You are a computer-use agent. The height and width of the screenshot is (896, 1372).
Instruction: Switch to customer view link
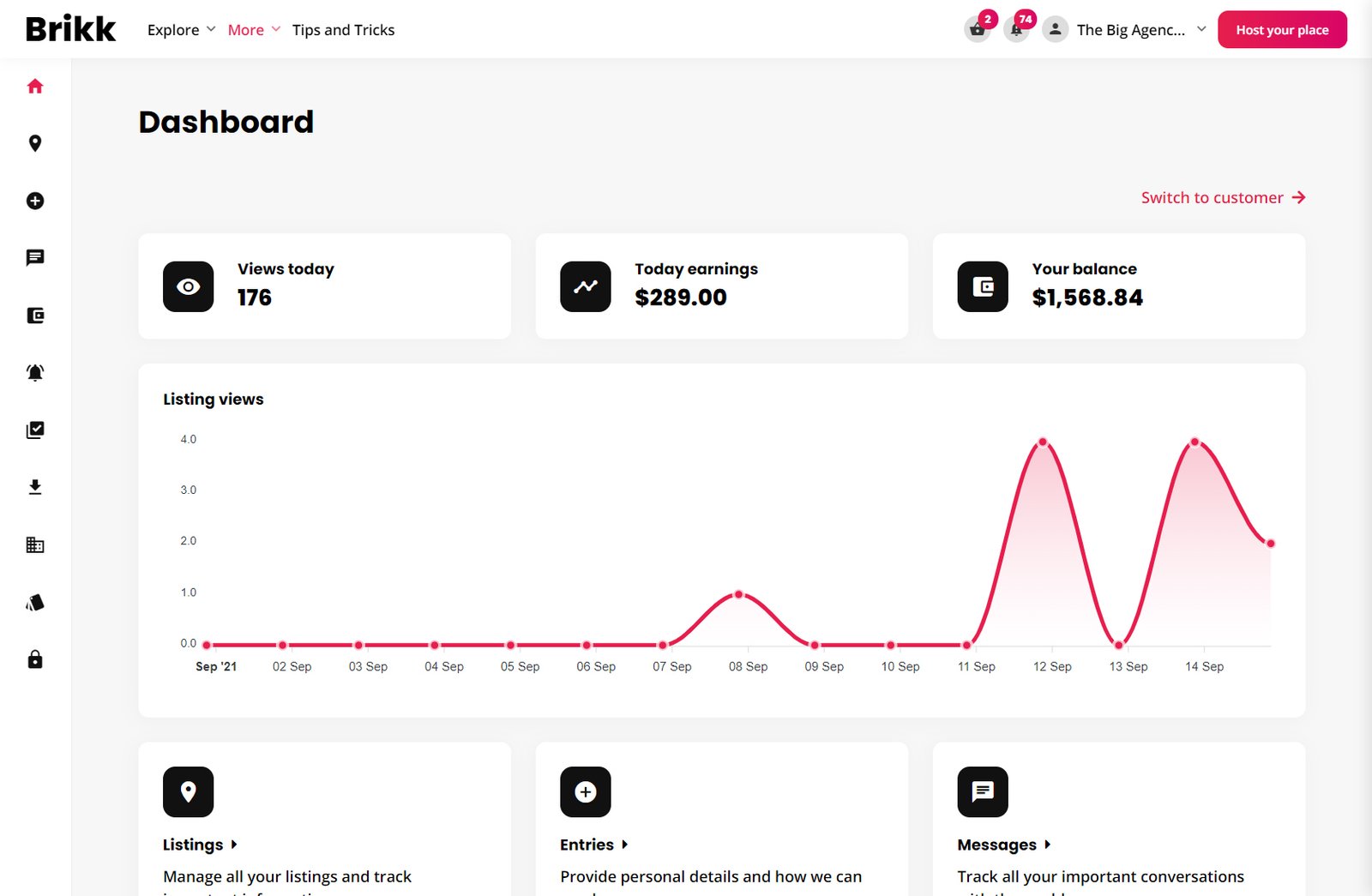click(x=1222, y=198)
